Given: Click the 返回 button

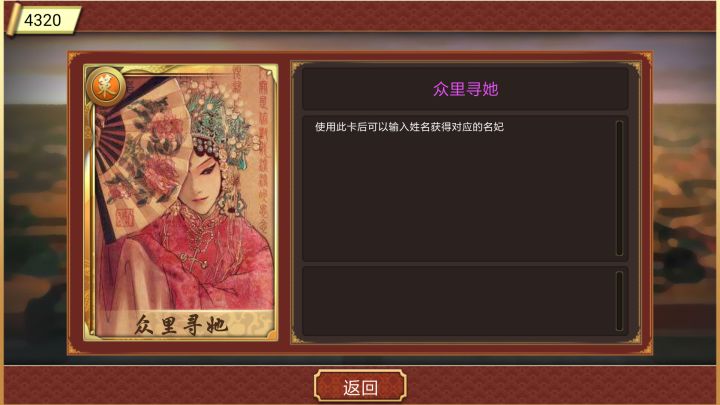Looking at the screenshot, I should click(x=360, y=387).
